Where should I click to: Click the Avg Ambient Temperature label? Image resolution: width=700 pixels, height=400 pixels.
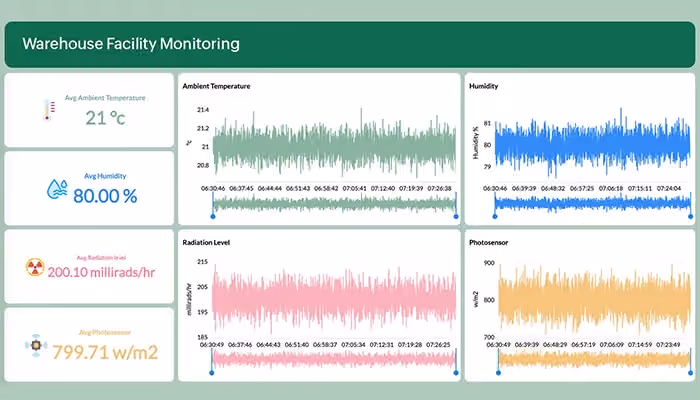coord(105,98)
